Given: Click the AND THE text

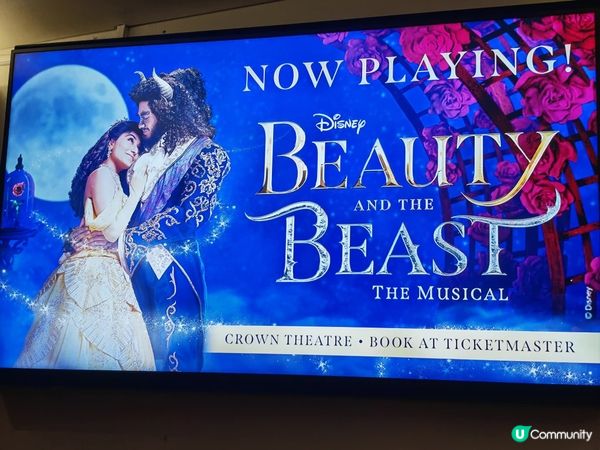Looking at the screenshot, I should 393,205.
